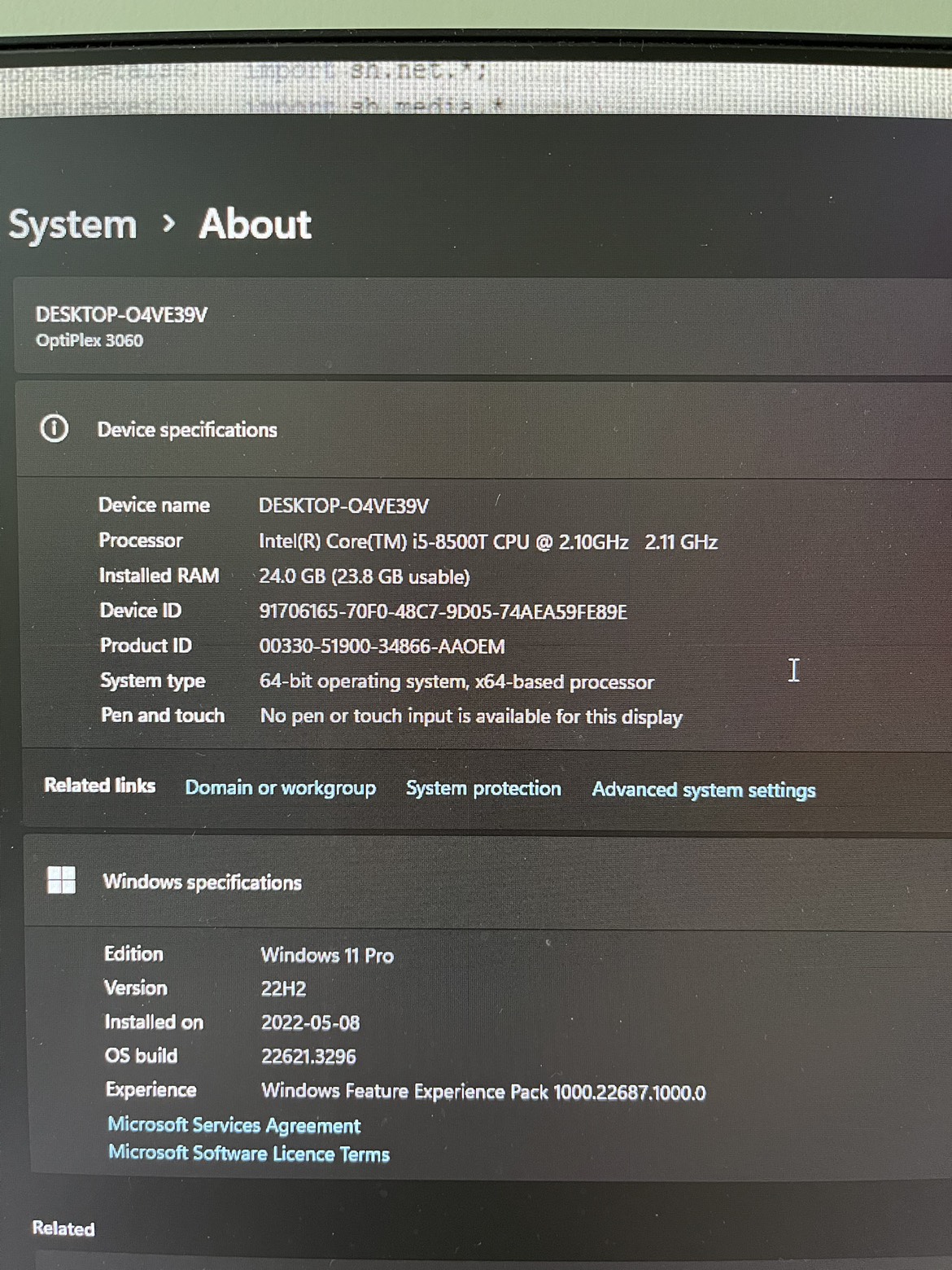The height and width of the screenshot is (1270, 952).
Task: Click the Installed RAM label
Action: (x=159, y=576)
